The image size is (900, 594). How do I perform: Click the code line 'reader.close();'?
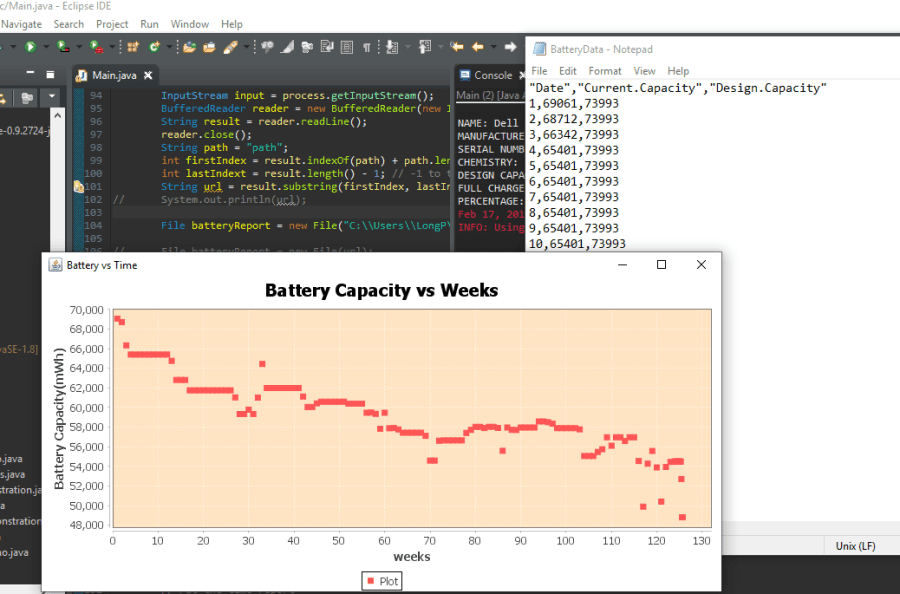pos(206,134)
